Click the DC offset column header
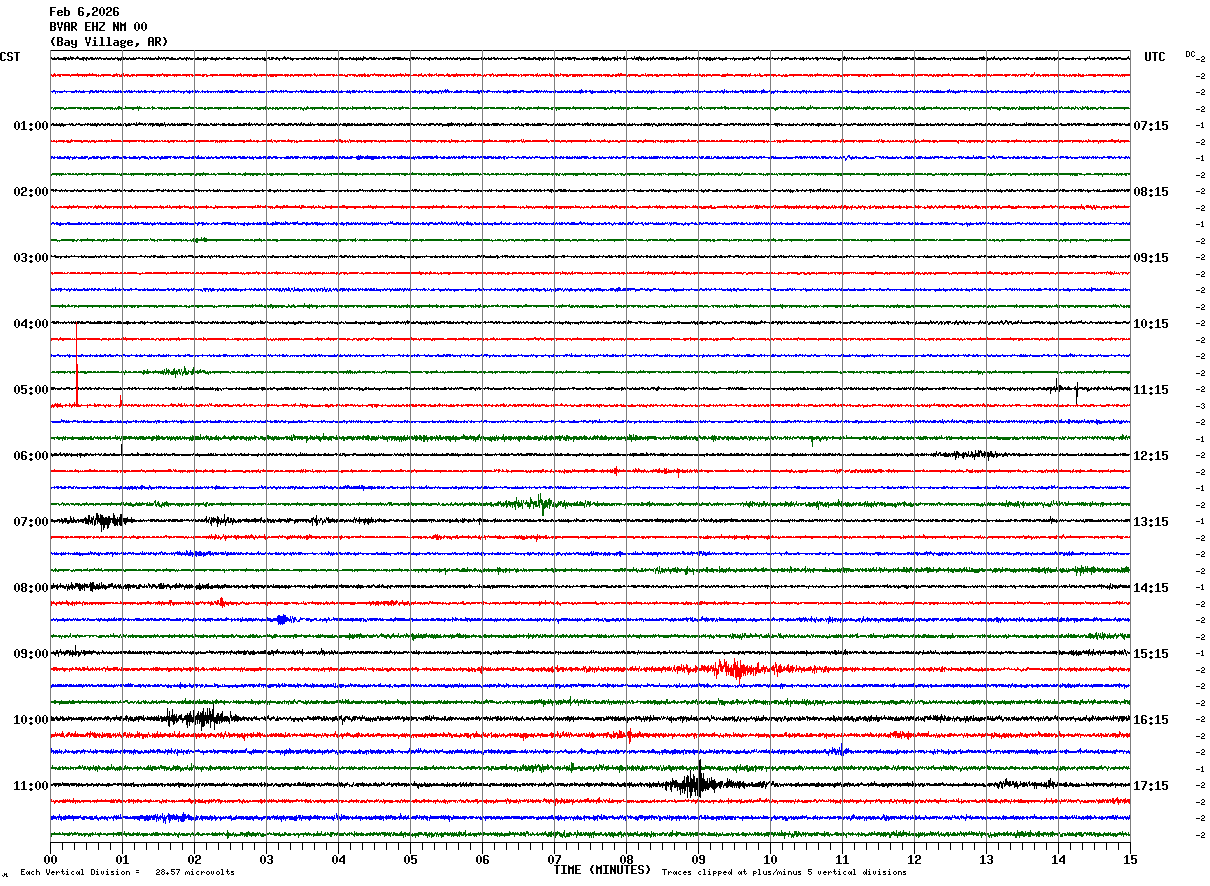 coord(1190,54)
